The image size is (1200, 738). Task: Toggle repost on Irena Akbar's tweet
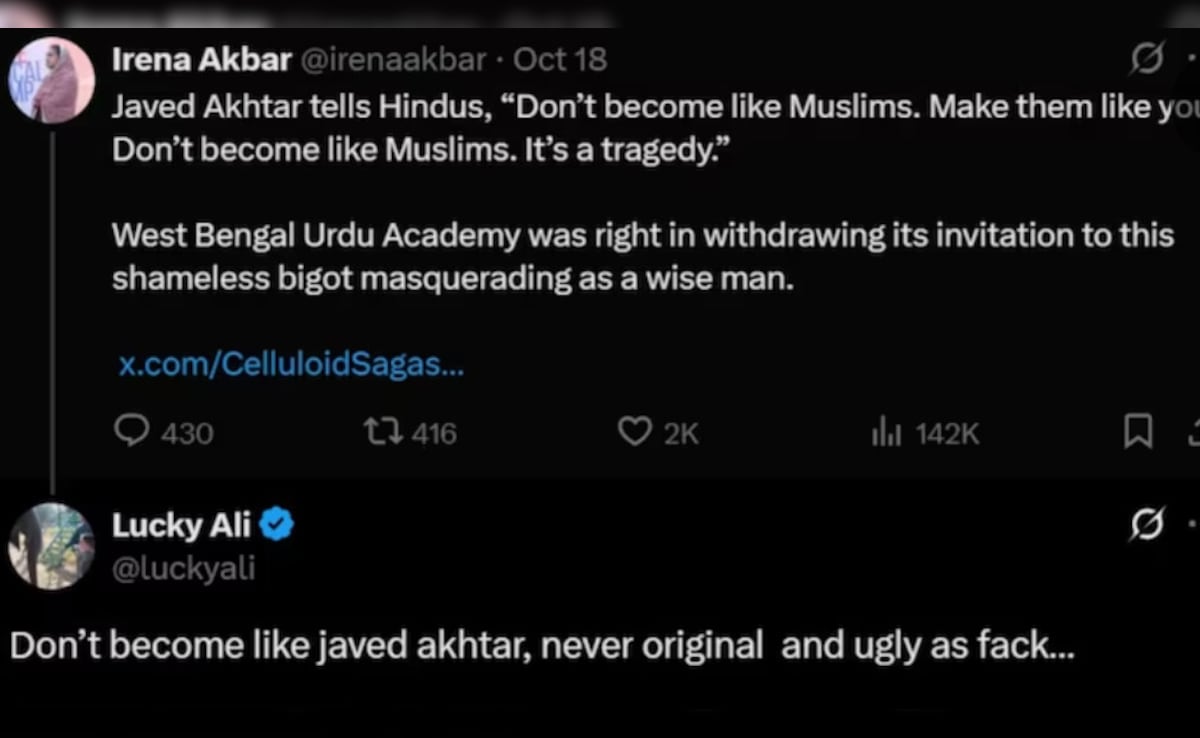382,432
